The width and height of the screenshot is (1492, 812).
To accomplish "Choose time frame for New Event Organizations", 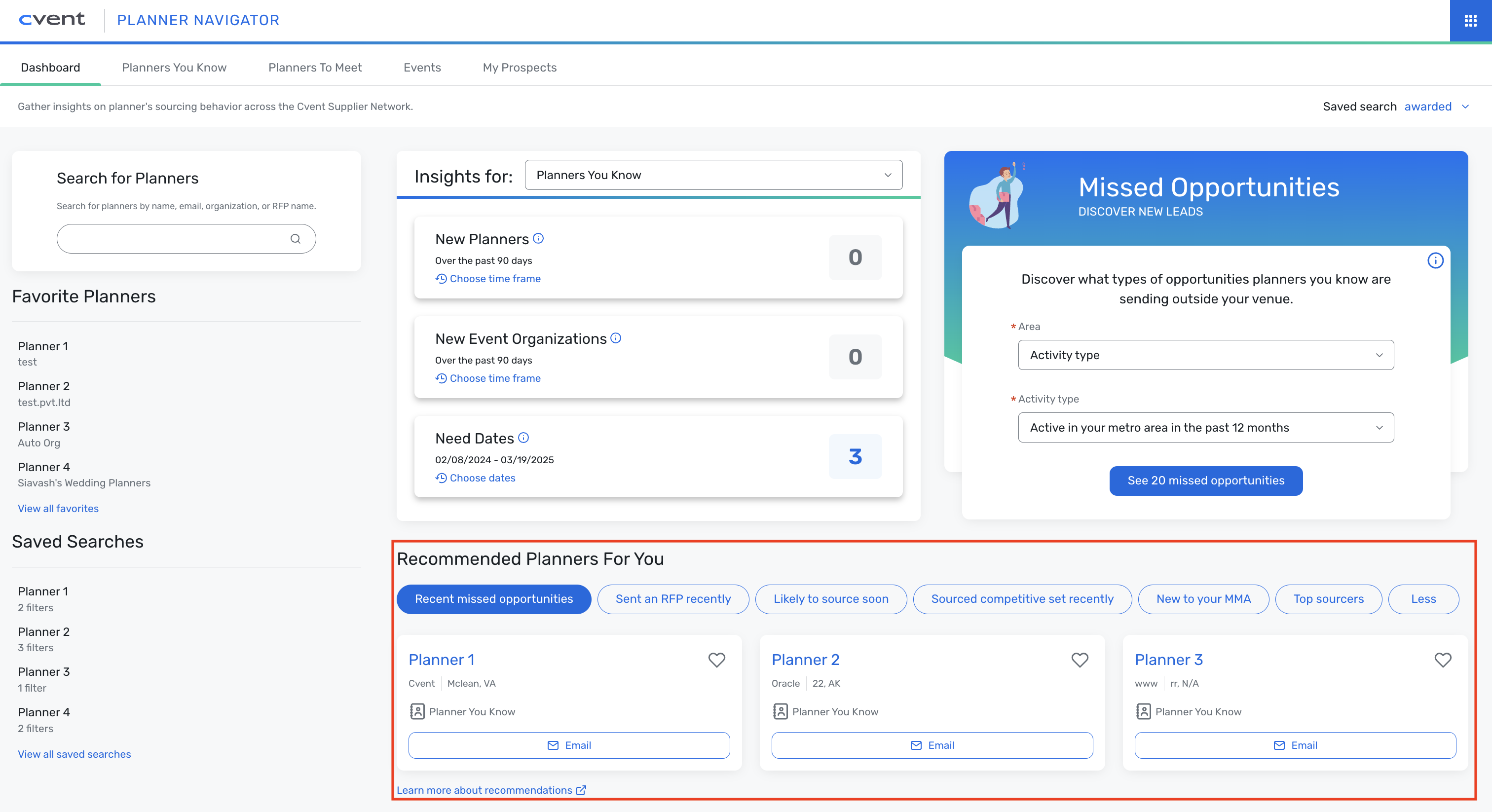I will (x=488, y=378).
